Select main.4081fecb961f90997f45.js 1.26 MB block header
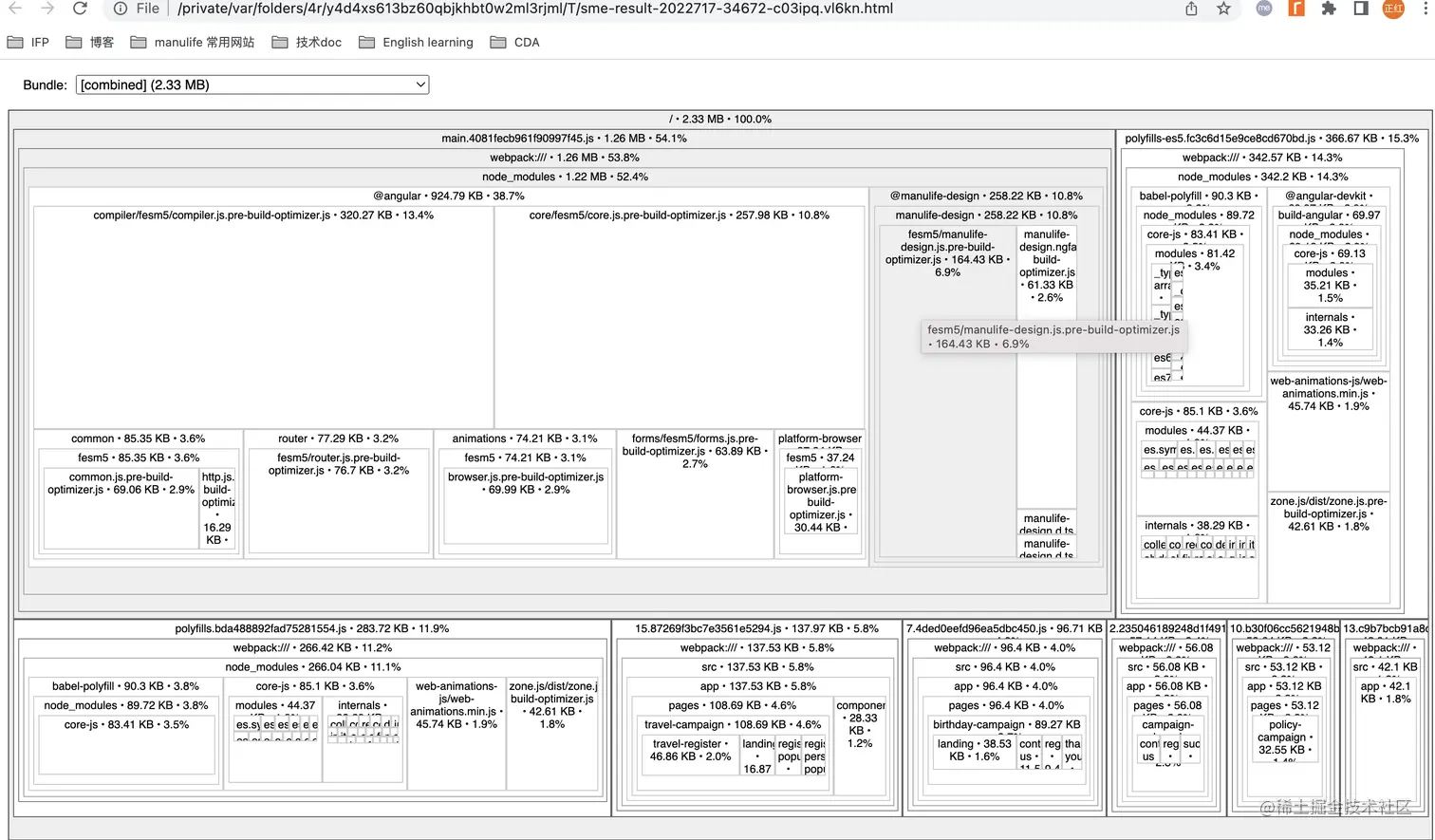Viewport: 1435px width, 840px height. [x=564, y=139]
